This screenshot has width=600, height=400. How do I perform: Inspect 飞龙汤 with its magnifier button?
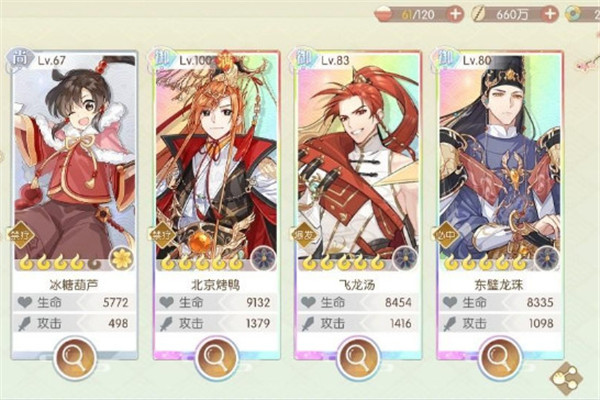tap(358, 358)
